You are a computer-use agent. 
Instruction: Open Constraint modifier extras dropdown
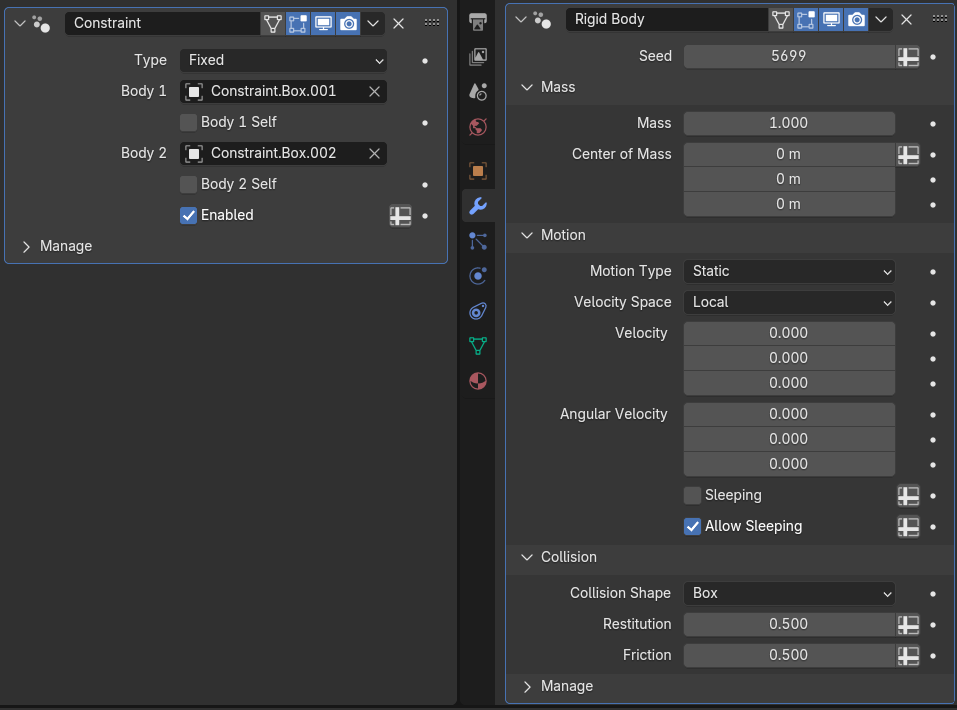[x=373, y=24]
